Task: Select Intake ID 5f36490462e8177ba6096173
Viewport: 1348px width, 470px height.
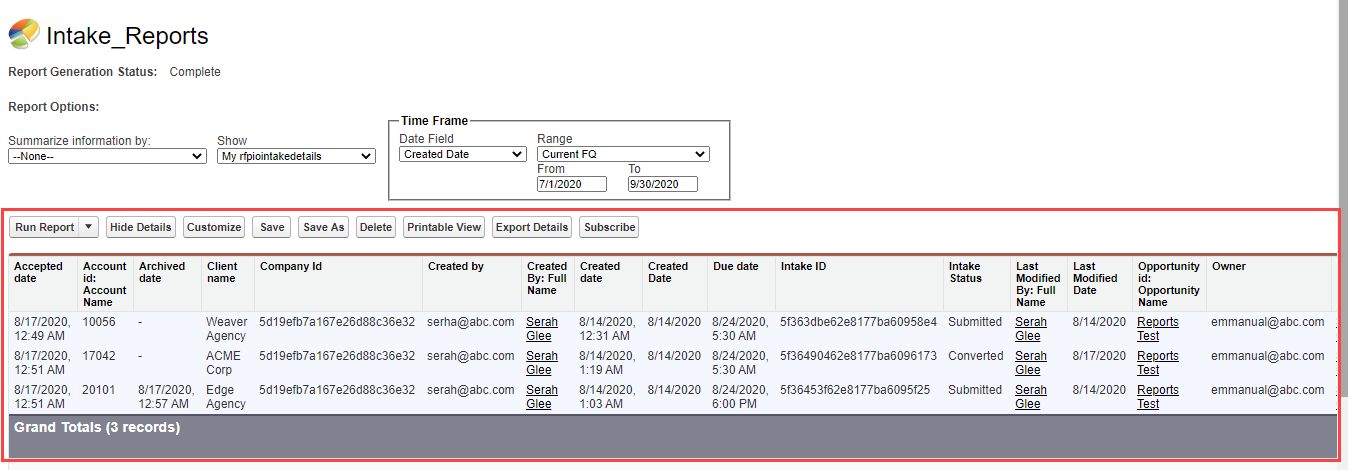Action: pos(858,356)
